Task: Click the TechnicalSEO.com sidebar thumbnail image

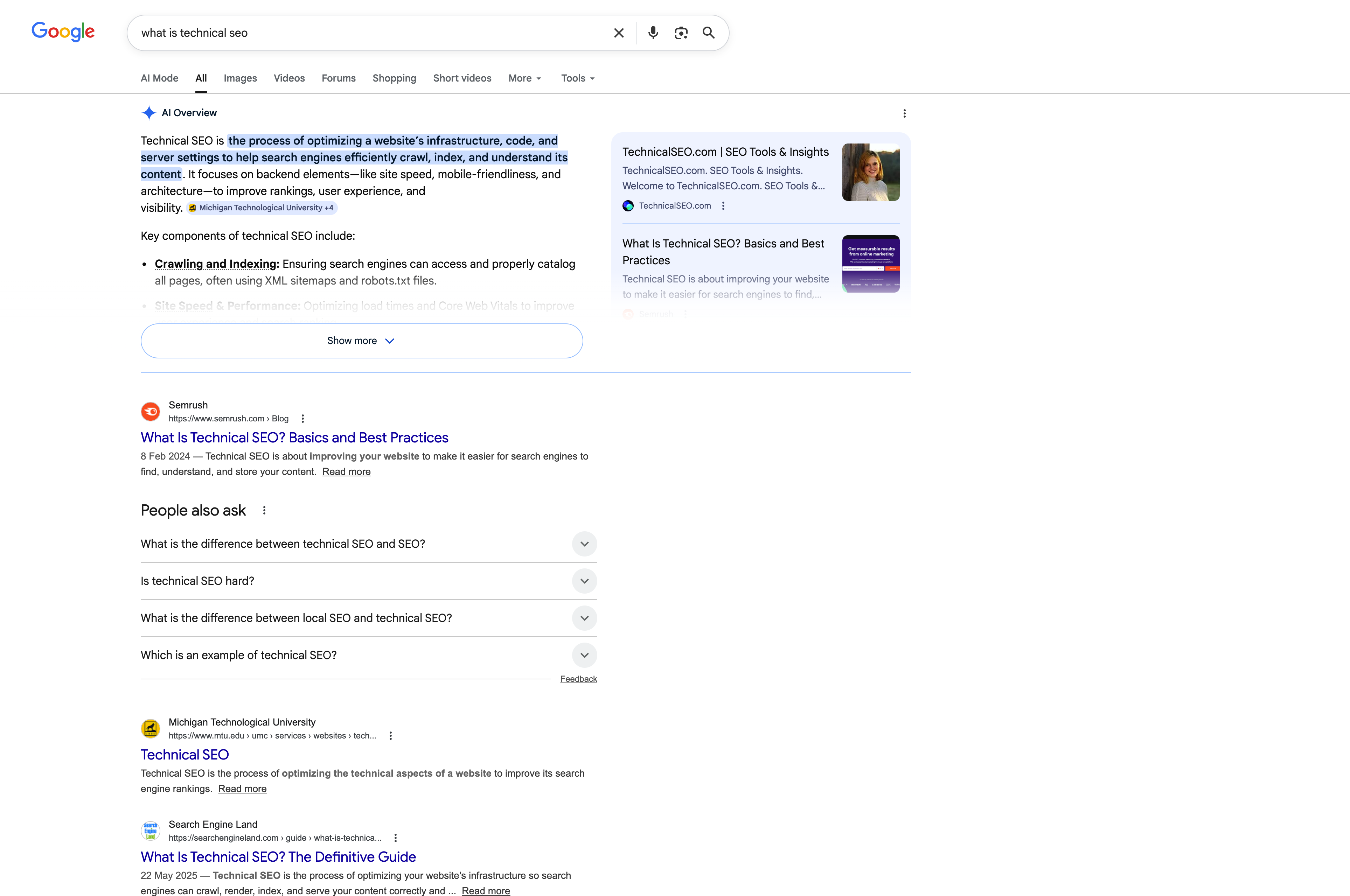Action: (x=871, y=172)
